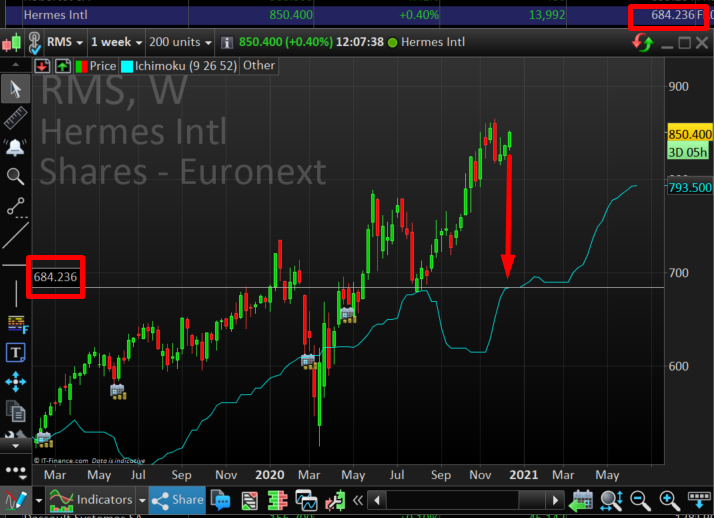Collapse the sidebar with the up arrow
This screenshot has width=714, height=518.
(x=15, y=65)
